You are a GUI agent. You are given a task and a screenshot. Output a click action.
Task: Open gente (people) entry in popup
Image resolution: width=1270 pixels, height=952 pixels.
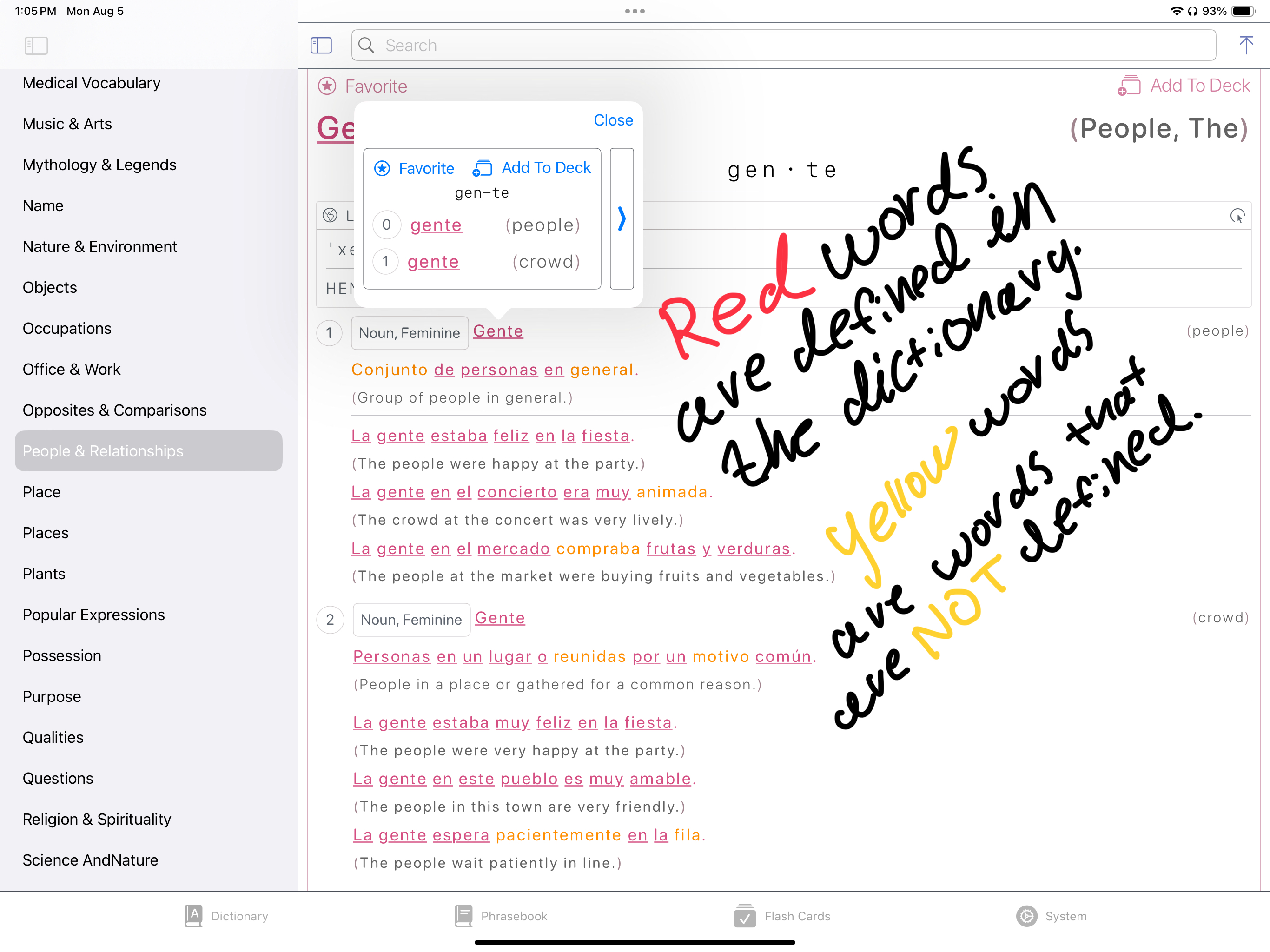[436, 225]
